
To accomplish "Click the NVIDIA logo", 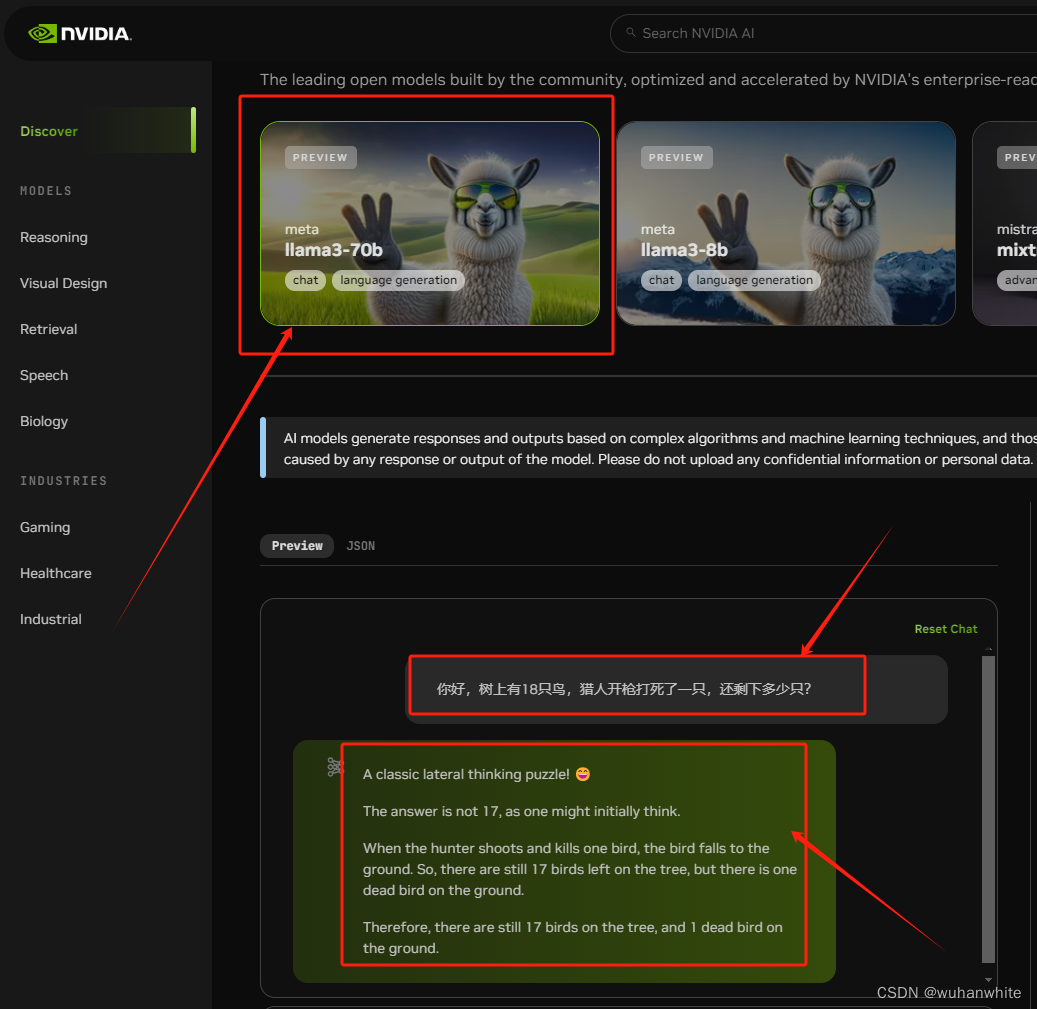I will tap(79, 33).
